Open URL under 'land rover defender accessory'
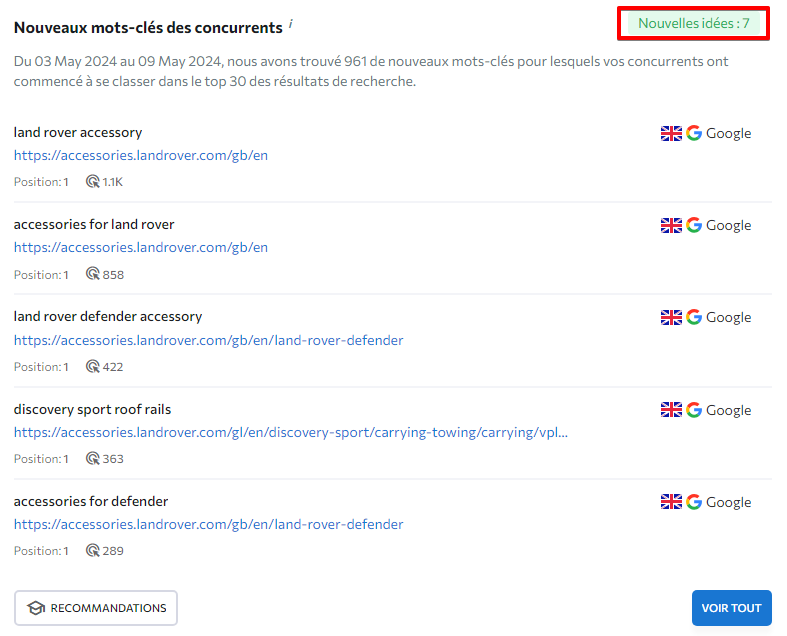This screenshot has height=636, width=787. pos(208,340)
